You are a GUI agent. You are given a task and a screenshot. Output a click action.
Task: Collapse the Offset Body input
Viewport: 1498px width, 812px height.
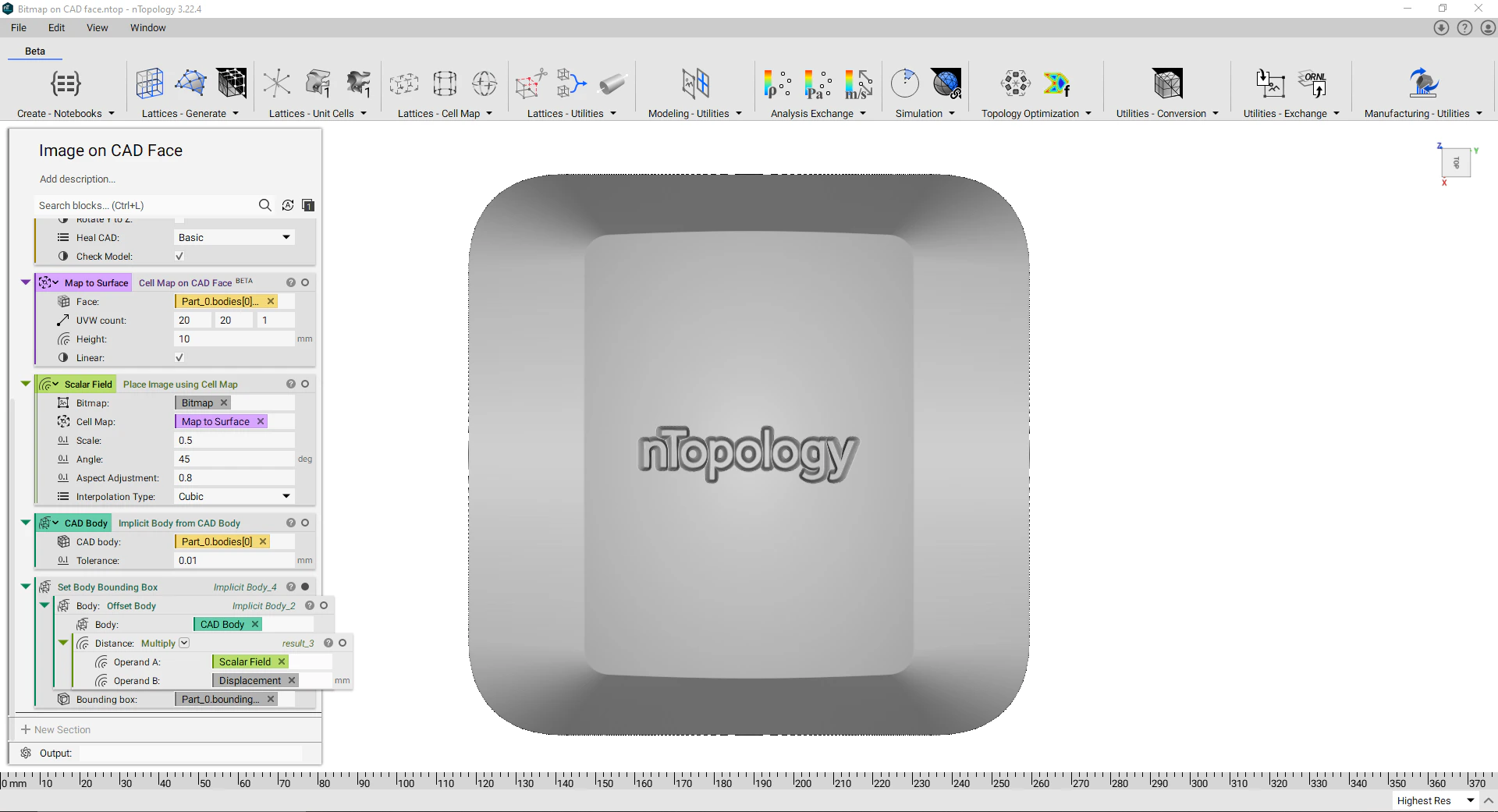tap(44, 605)
